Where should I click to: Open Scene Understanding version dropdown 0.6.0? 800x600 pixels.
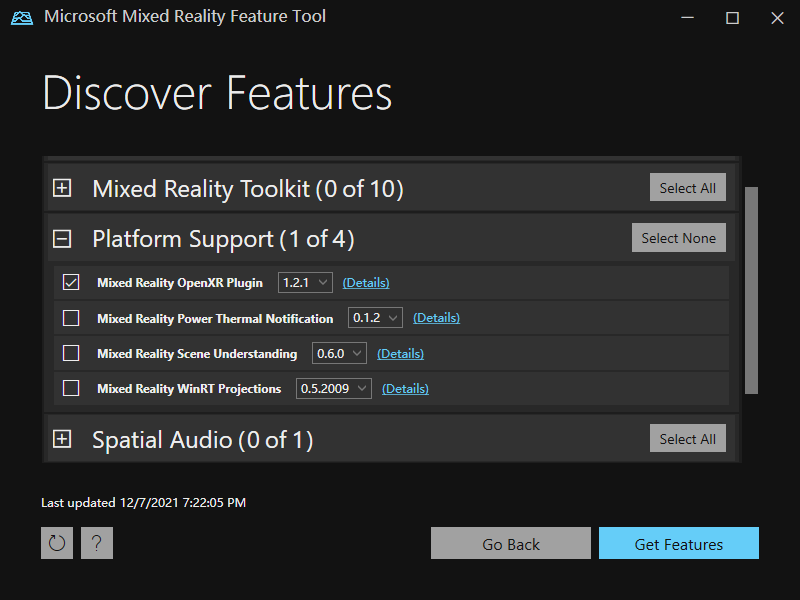(x=339, y=353)
